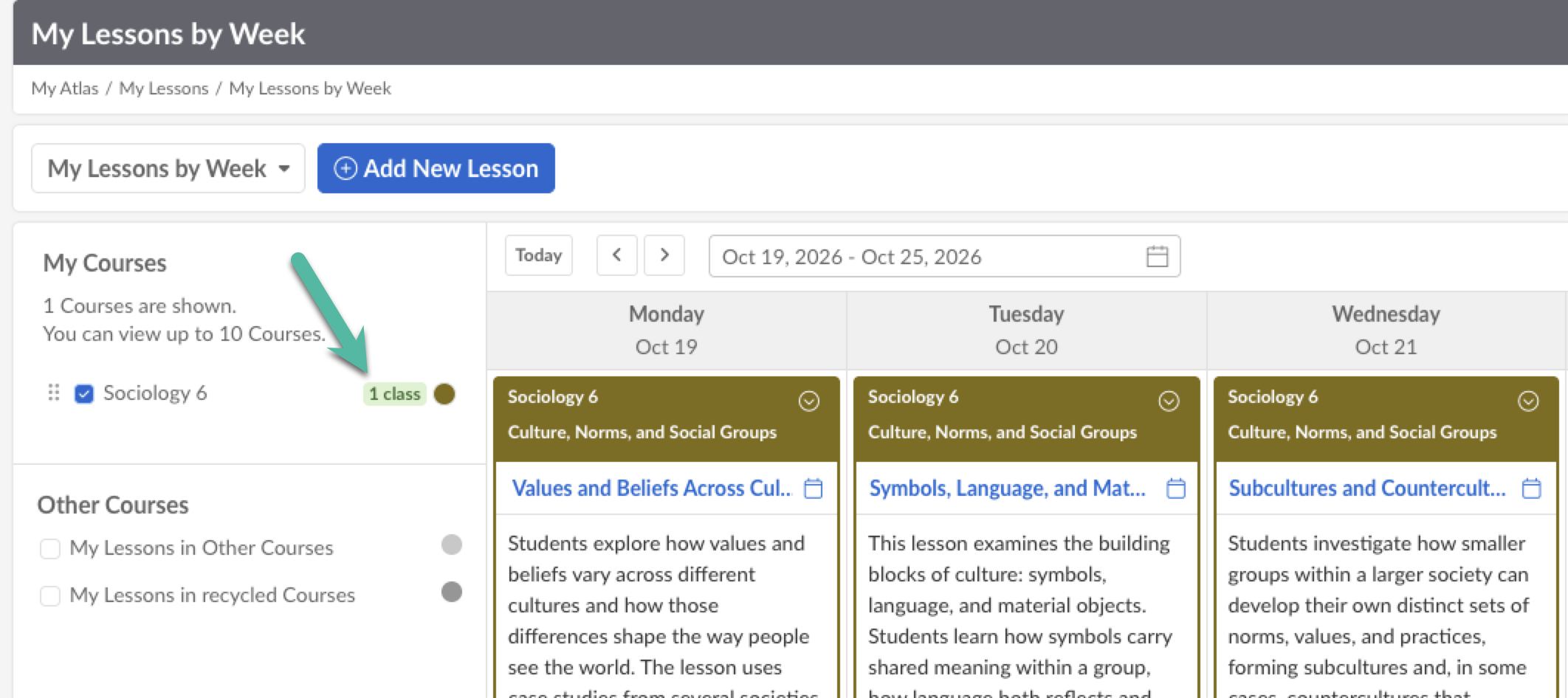Click the calendar icon next to Subcultures lesson

[1532, 488]
